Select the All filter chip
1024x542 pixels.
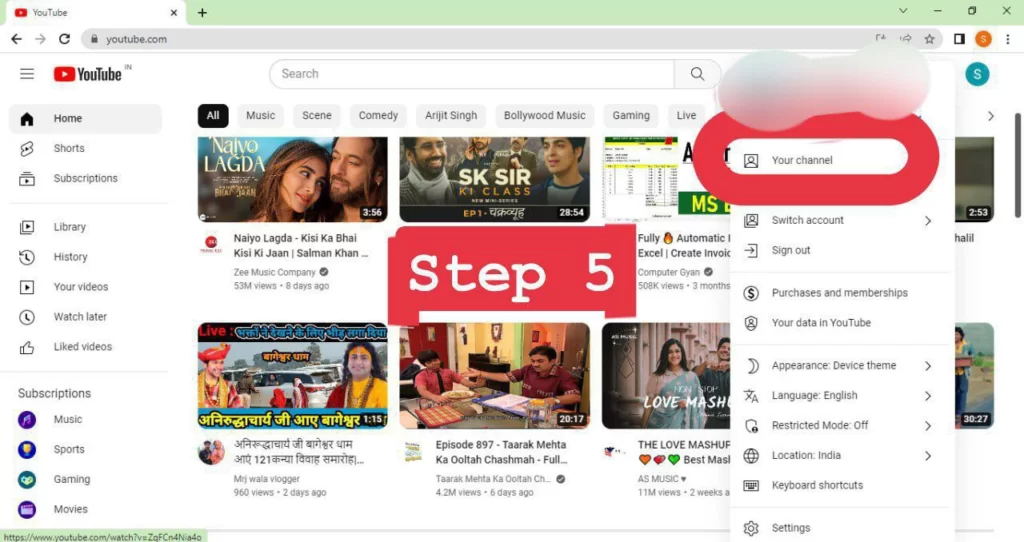(213, 116)
